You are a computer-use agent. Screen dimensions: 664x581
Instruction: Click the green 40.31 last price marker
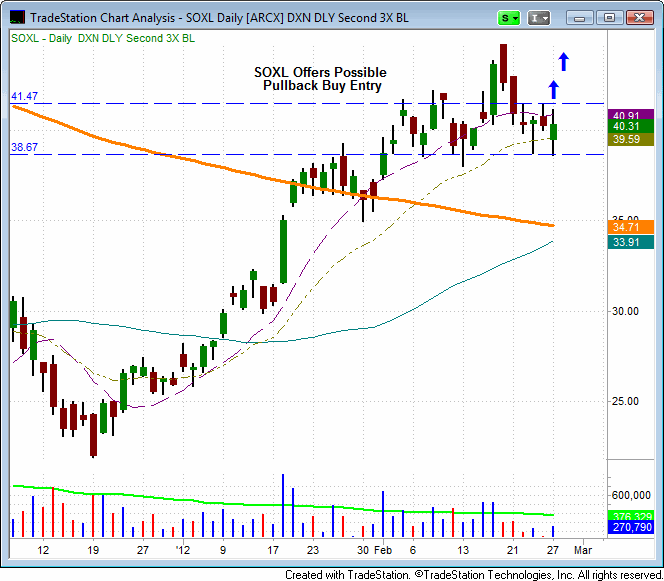tap(631, 126)
